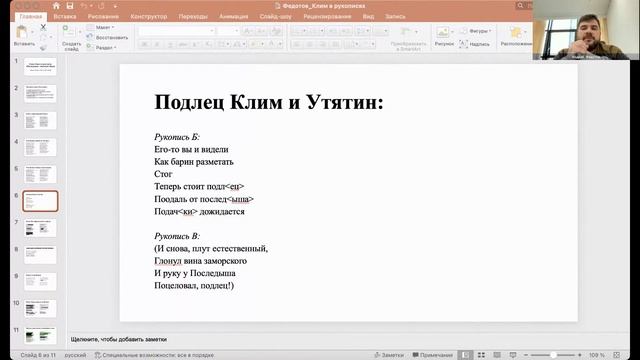The height and width of the screenshot is (360, 640).
Task: Switch to Slide Sorter grid view icon
Action: pos(481,355)
